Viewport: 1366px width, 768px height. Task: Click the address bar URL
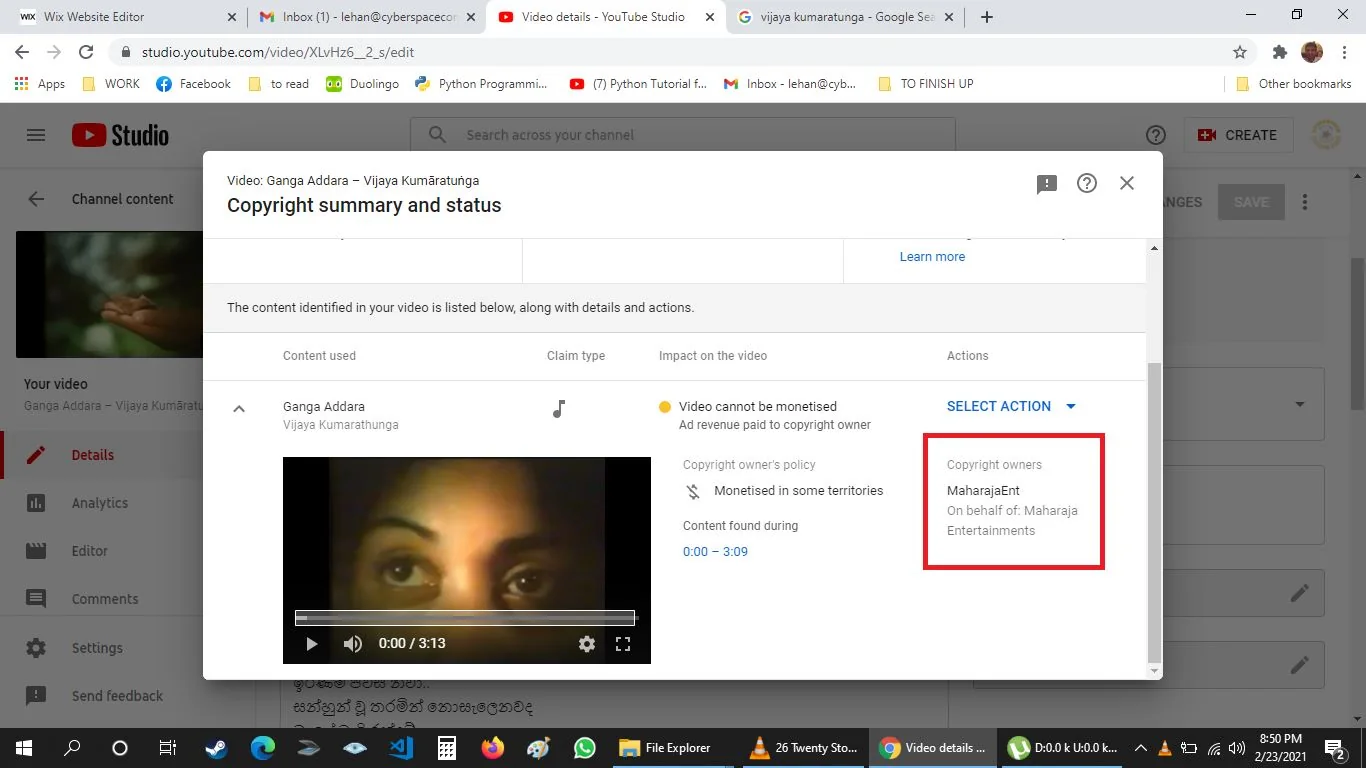pos(278,52)
